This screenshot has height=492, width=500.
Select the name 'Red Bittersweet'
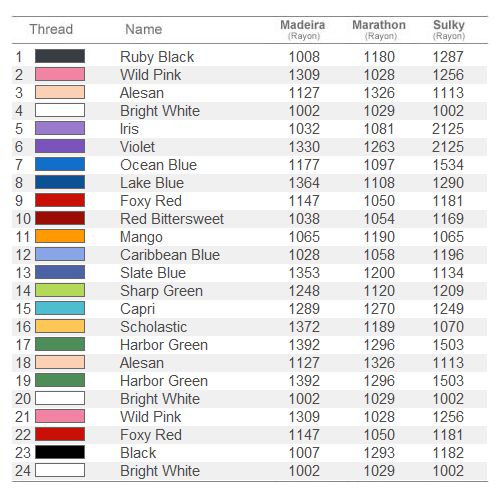172,219
